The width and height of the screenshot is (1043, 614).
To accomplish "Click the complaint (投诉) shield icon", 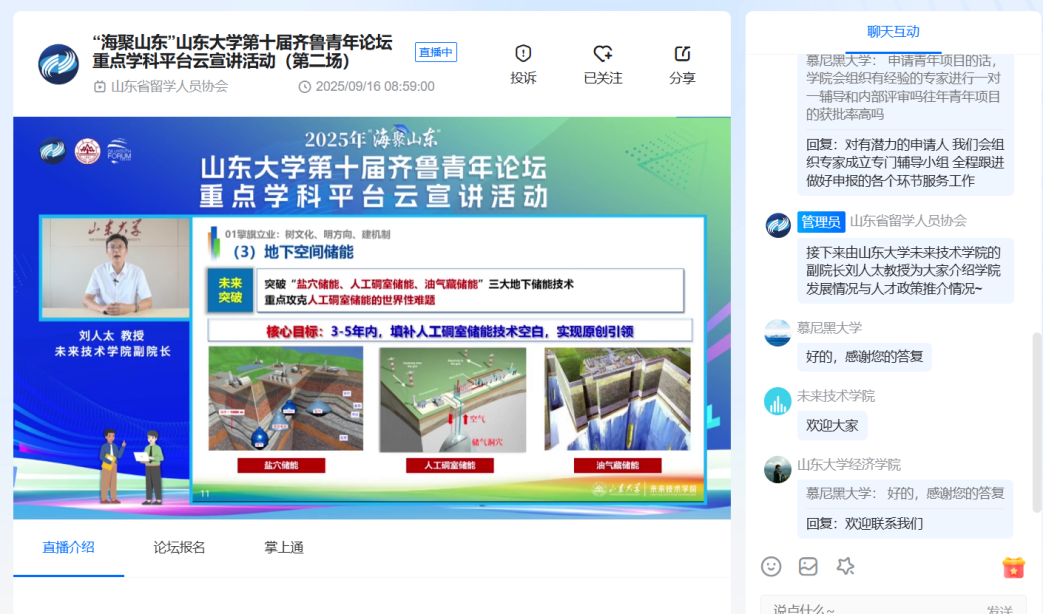I will coord(523,53).
